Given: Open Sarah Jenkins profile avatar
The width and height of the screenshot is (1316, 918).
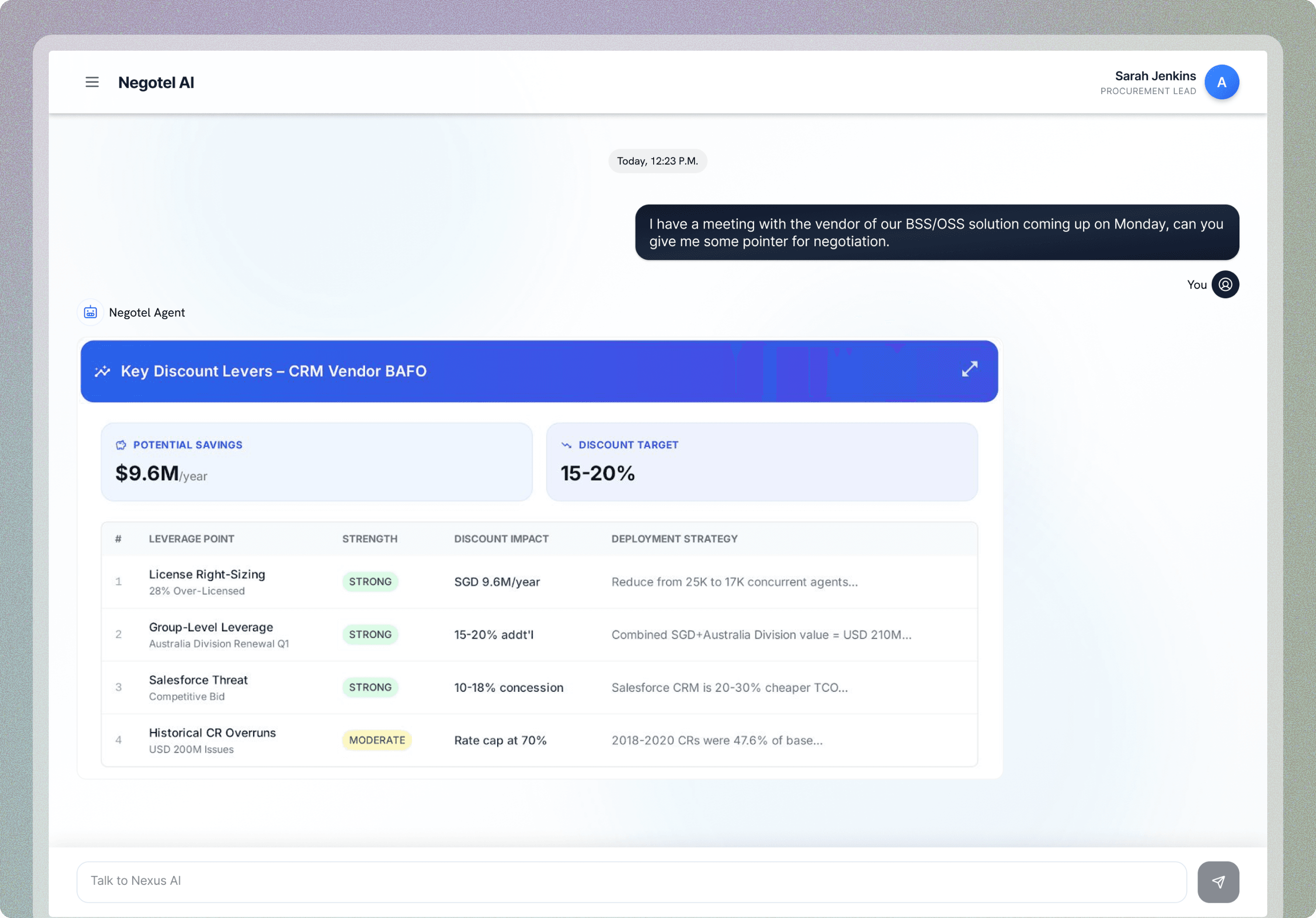Looking at the screenshot, I should [x=1221, y=82].
